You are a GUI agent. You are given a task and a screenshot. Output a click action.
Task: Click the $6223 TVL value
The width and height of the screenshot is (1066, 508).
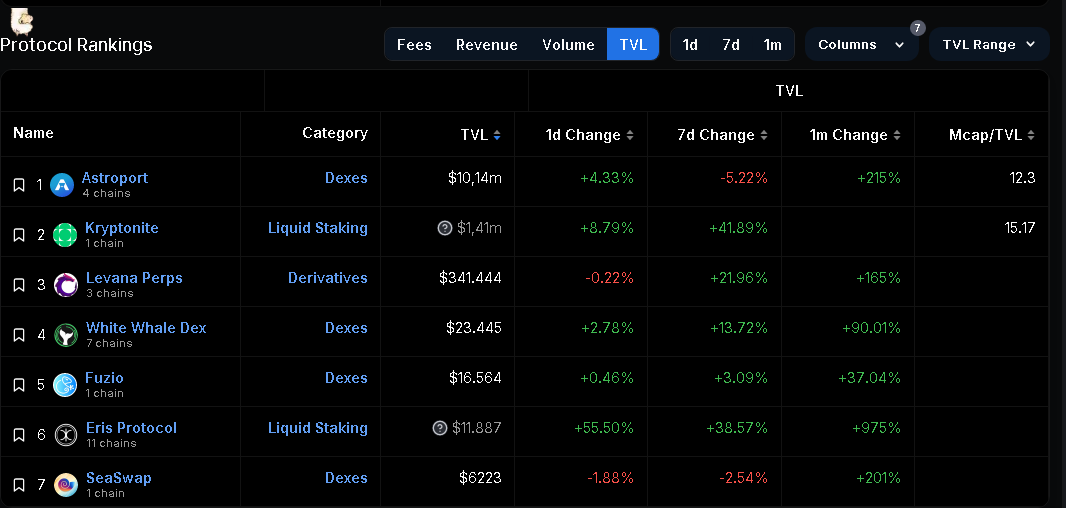480,477
